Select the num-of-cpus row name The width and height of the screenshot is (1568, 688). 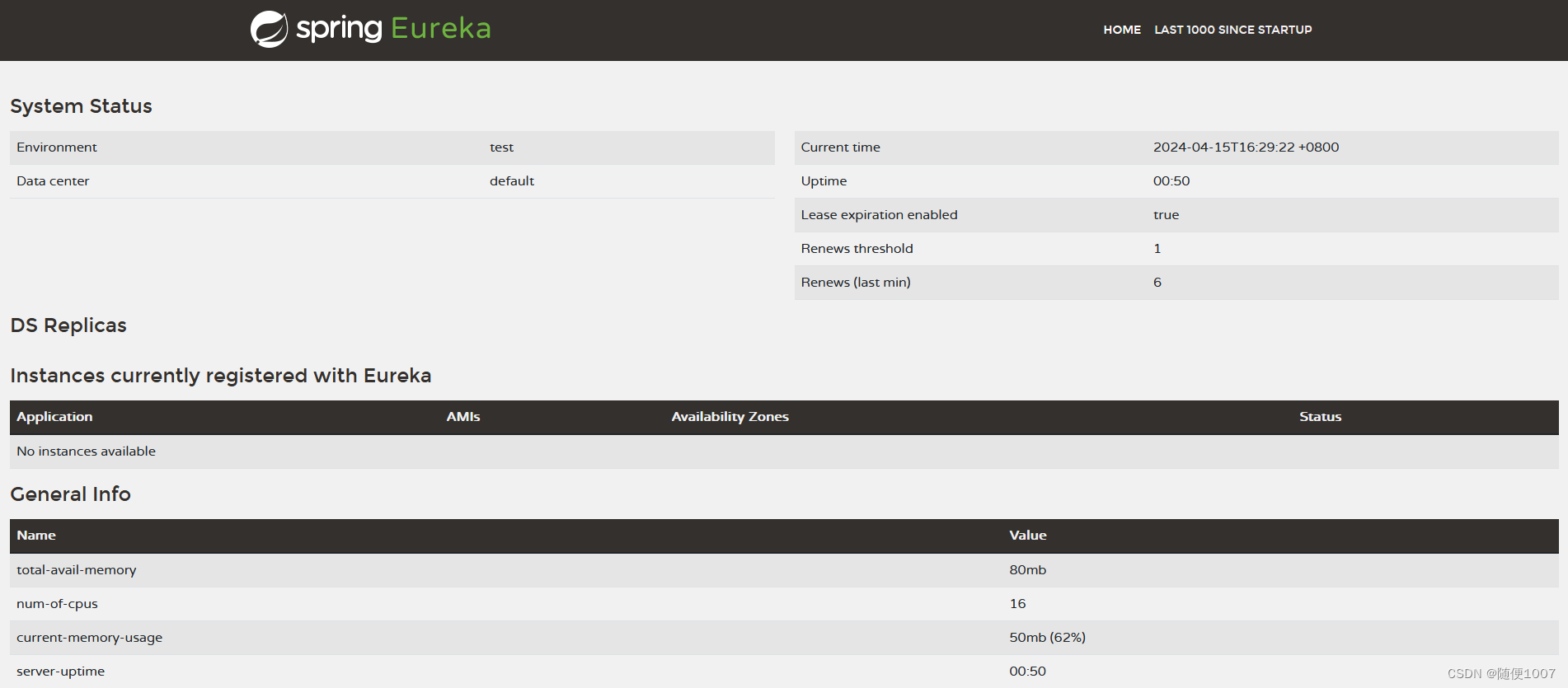click(57, 604)
